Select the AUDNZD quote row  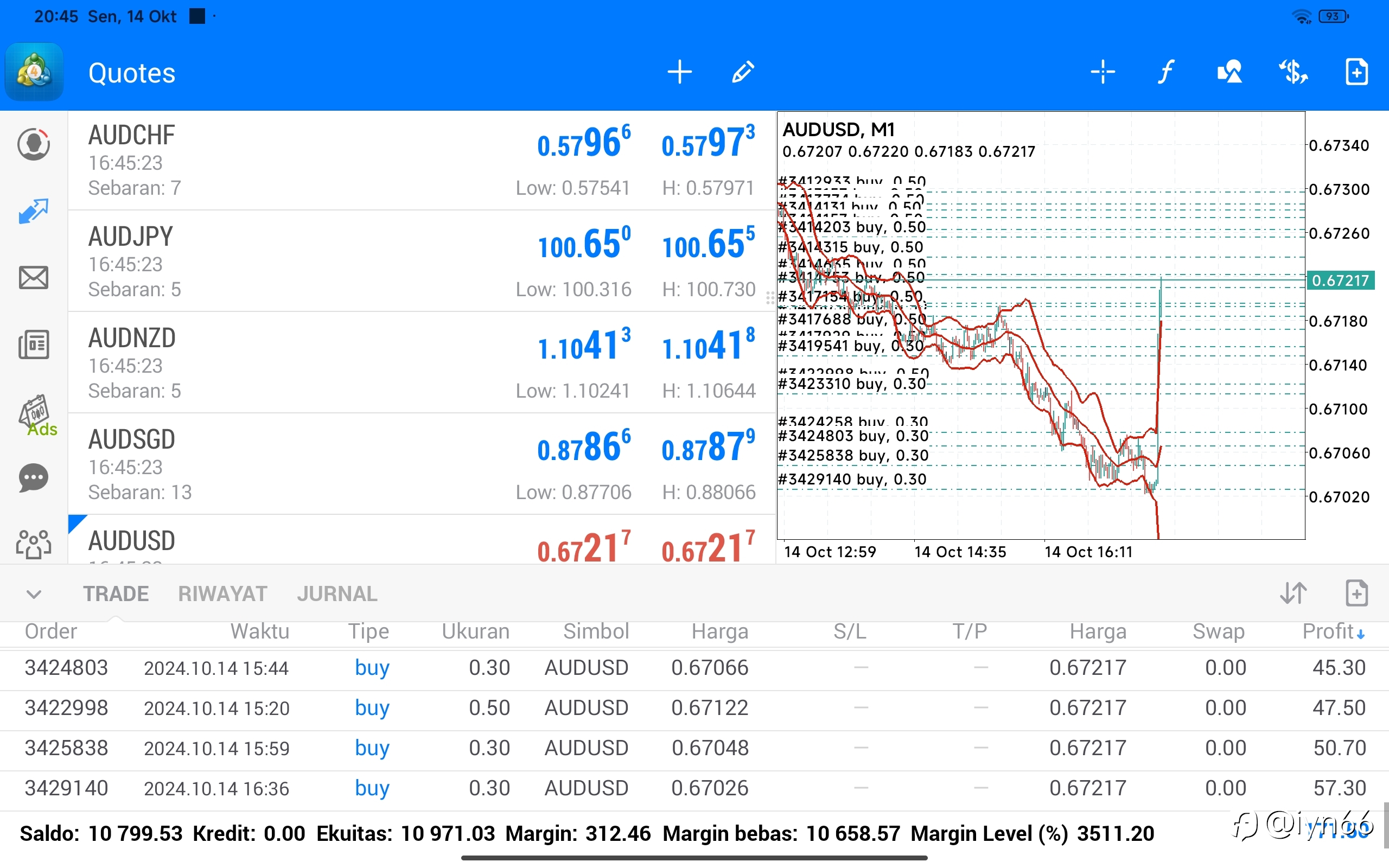point(422,363)
